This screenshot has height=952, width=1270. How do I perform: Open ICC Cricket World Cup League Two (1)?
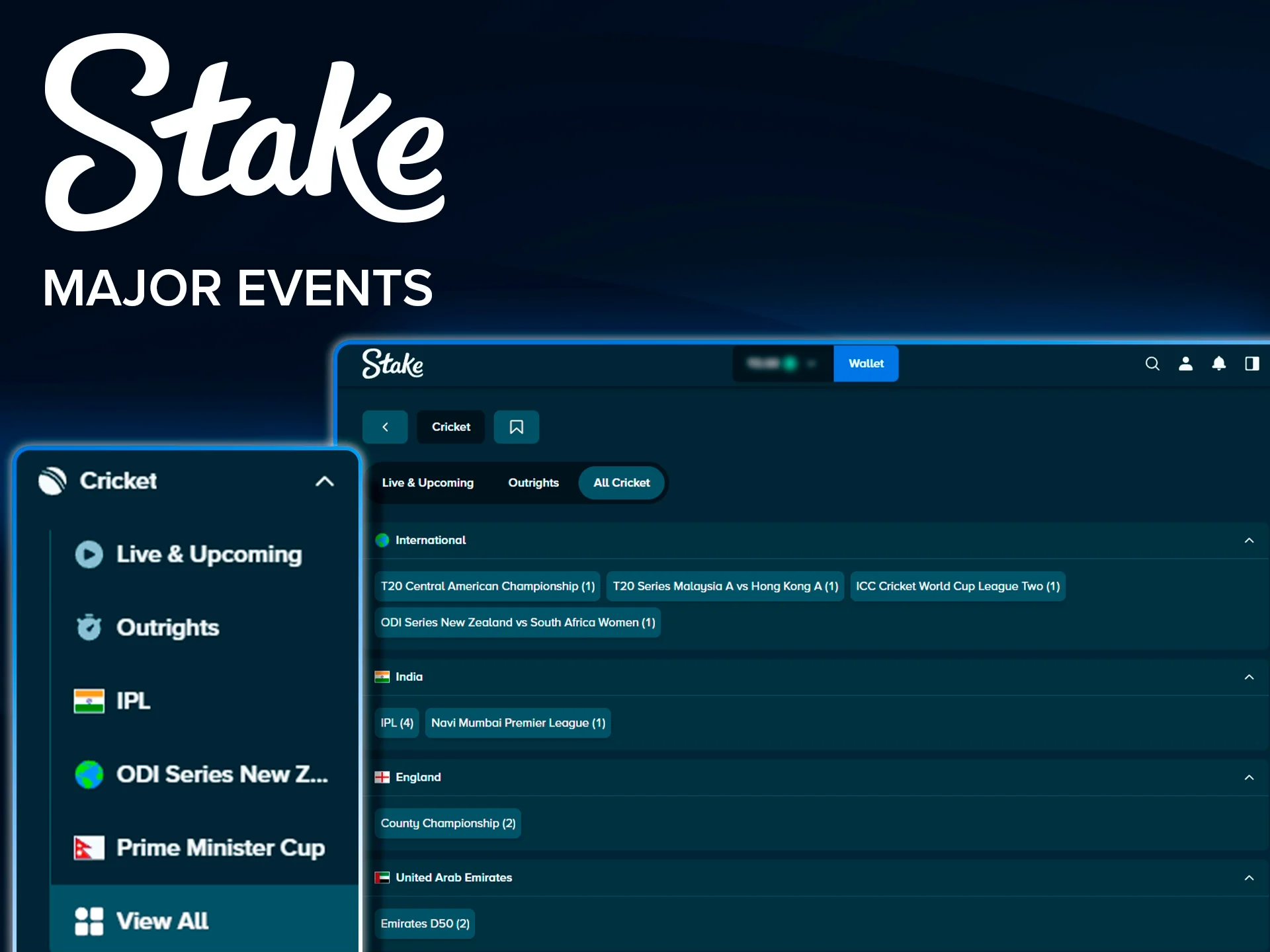tap(958, 586)
